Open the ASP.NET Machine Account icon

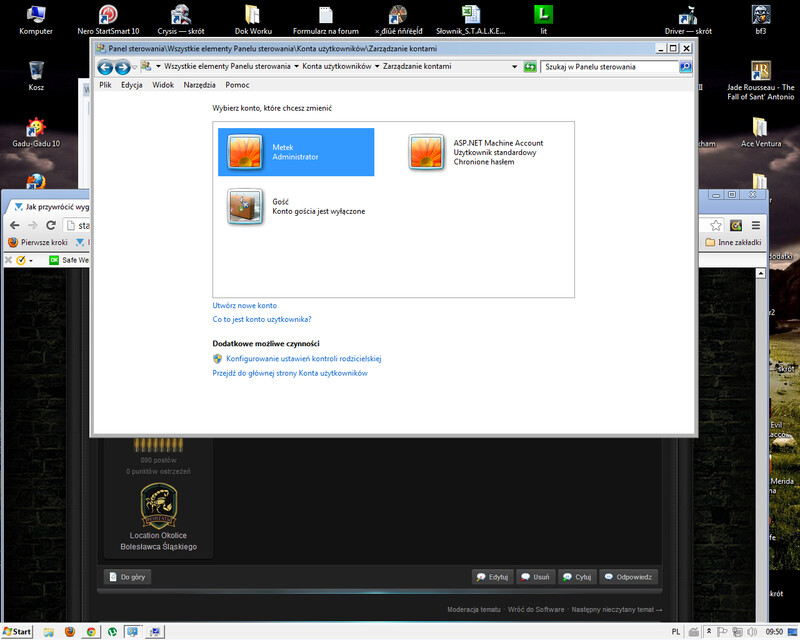[x=427, y=152]
